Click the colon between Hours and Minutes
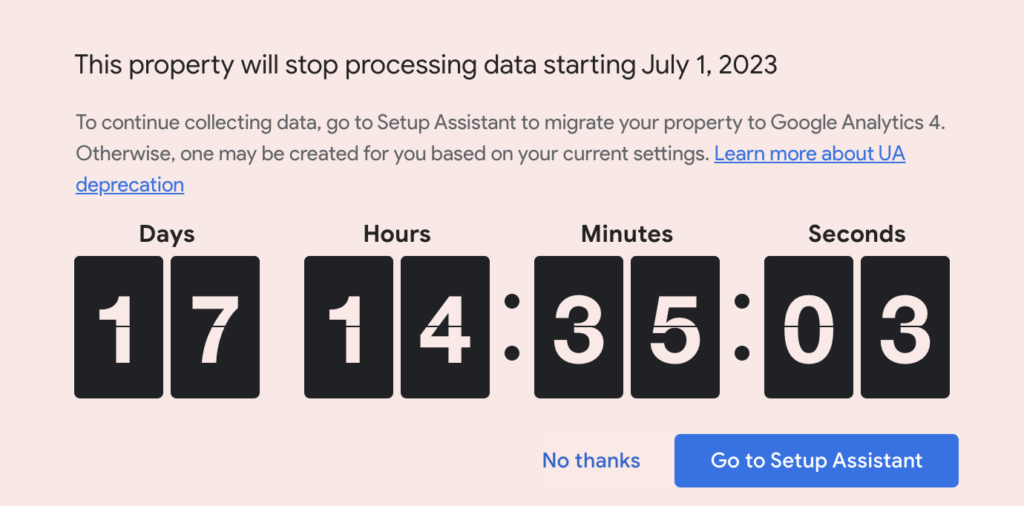 tap(512, 327)
